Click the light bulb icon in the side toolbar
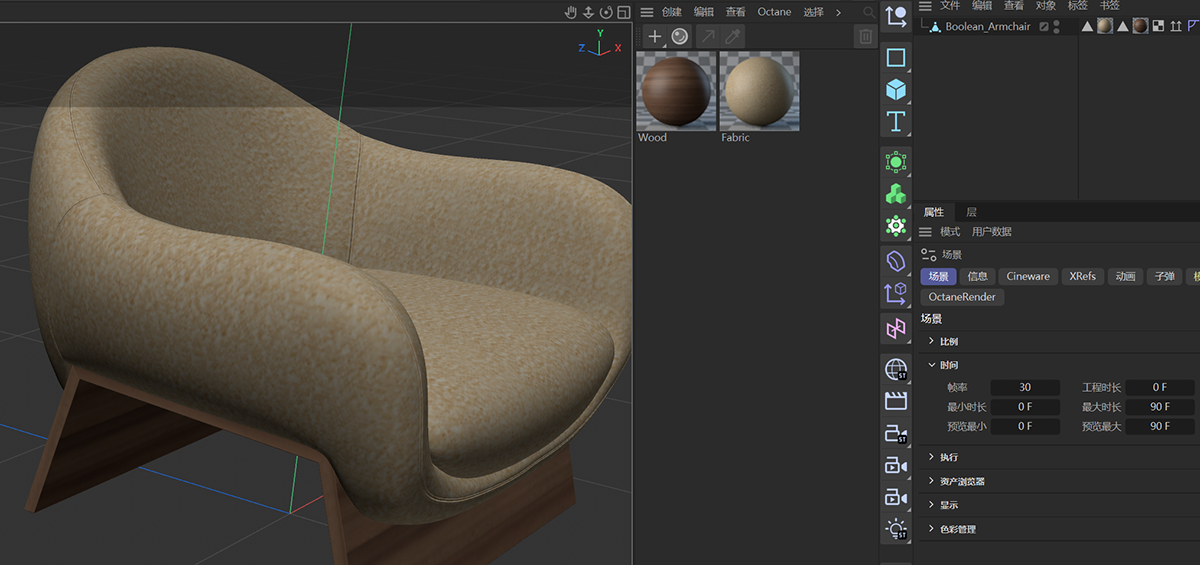Image resolution: width=1200 pixels, height=565 pixels. click(896, 529)
